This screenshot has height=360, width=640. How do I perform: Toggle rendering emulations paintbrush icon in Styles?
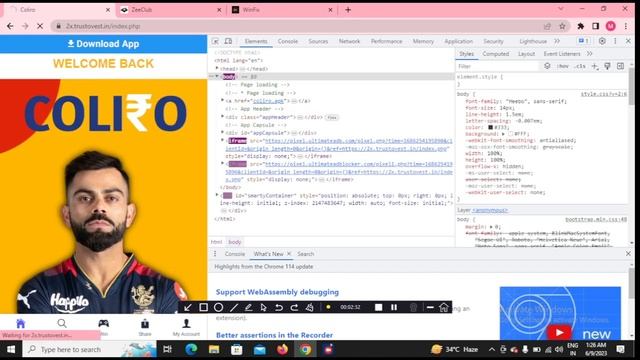point(607,66)
